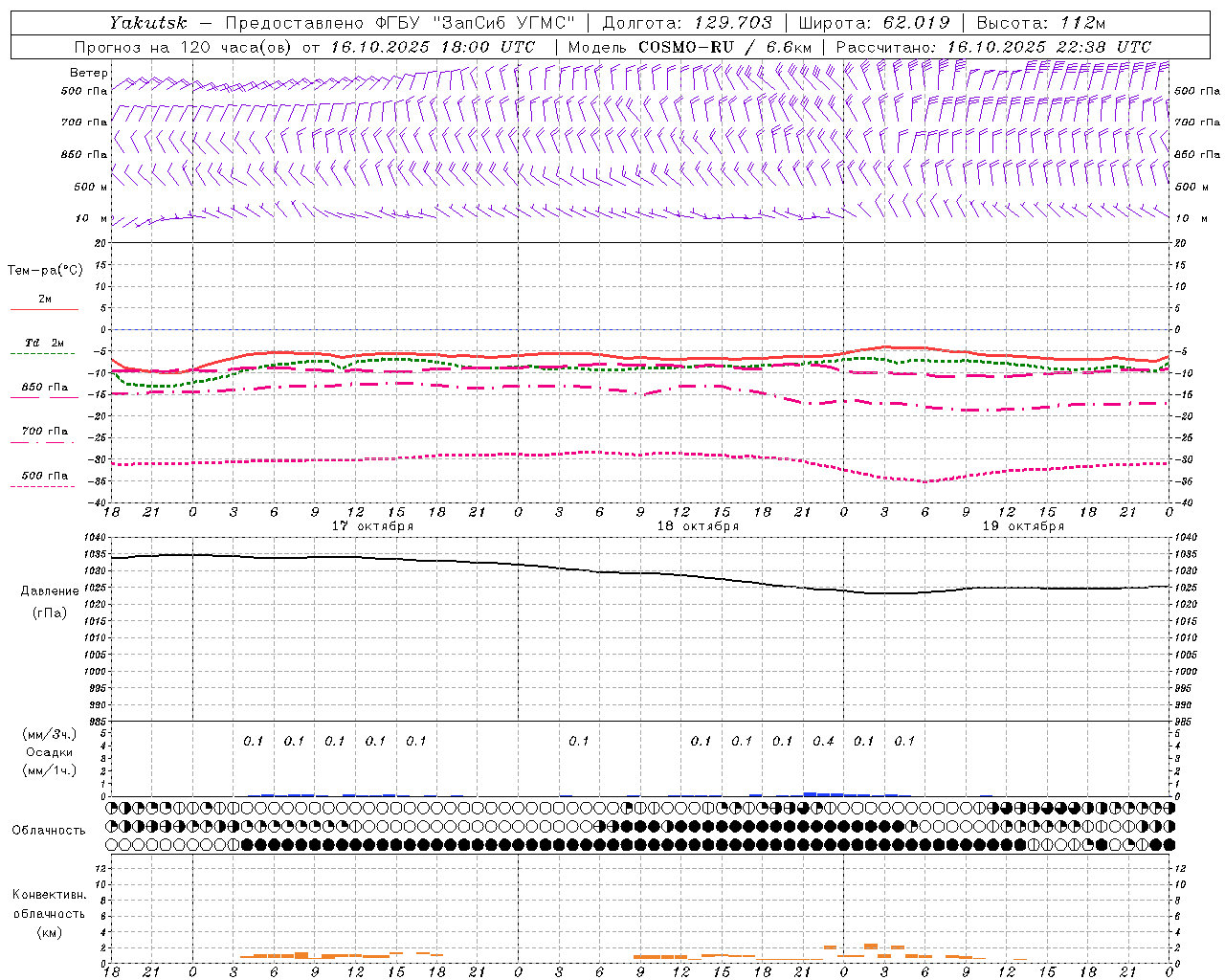Image resolution: width=1225 pixels, height=980 pixels.
Task: Click the date label 19 октября
Action: [1023, 526]
